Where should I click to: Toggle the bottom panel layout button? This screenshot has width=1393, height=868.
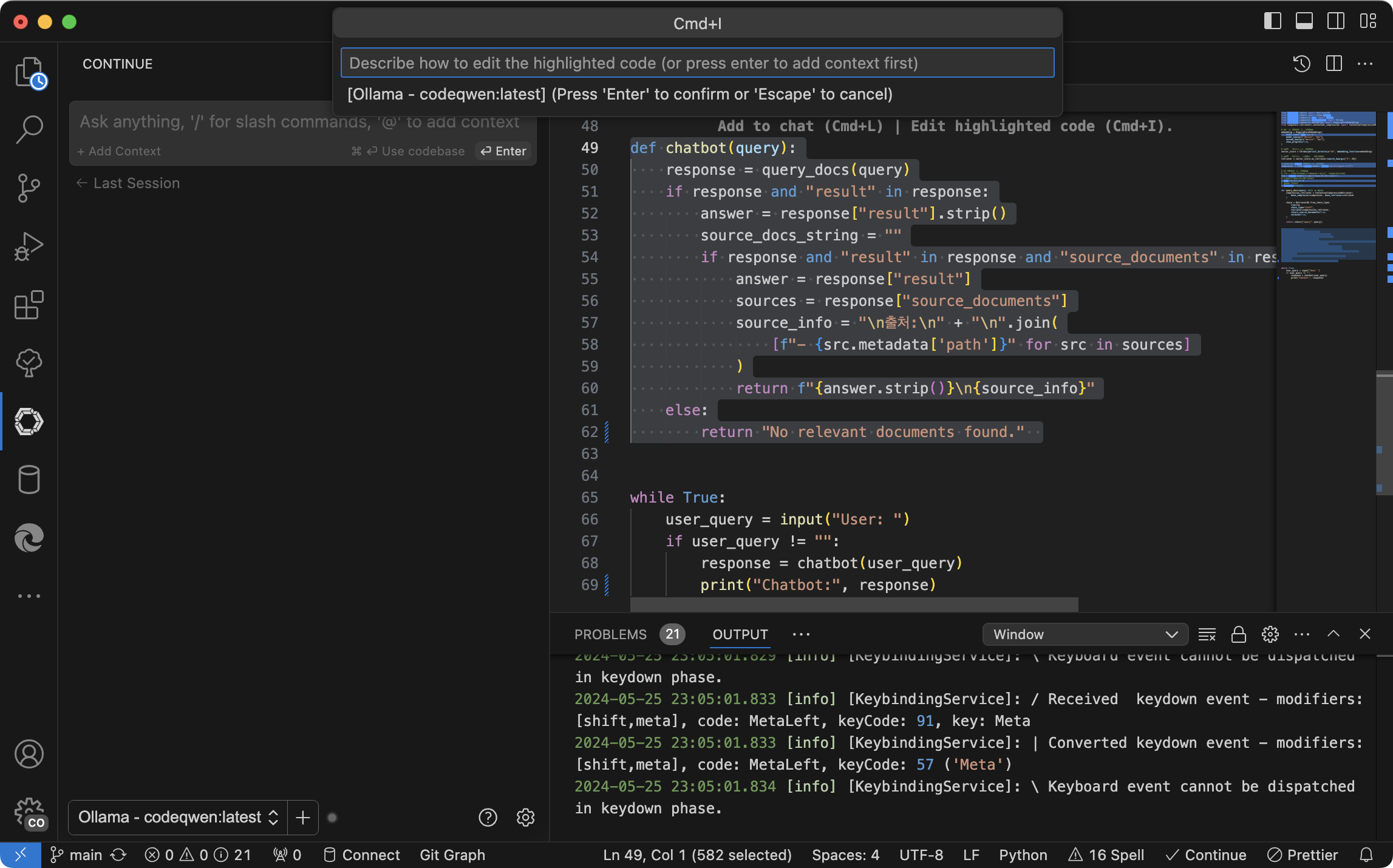pyautogui.click(x=1304, y=21)
